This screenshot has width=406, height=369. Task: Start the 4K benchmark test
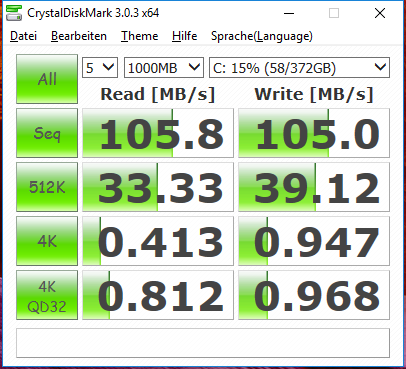pyautogui.click(x=47, y=241)
